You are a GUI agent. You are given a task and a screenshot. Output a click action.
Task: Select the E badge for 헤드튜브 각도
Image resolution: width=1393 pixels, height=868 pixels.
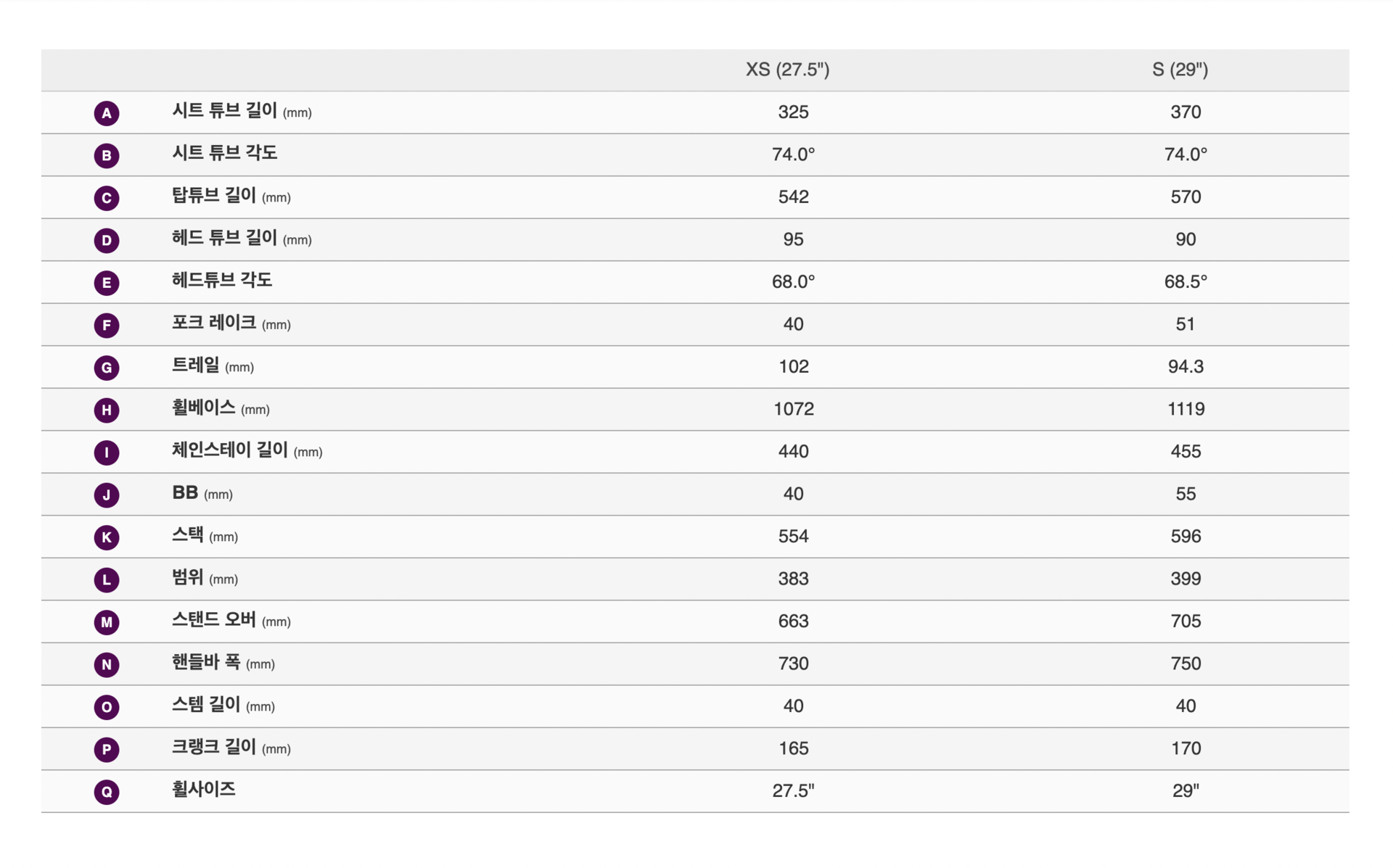coord(107,283)
